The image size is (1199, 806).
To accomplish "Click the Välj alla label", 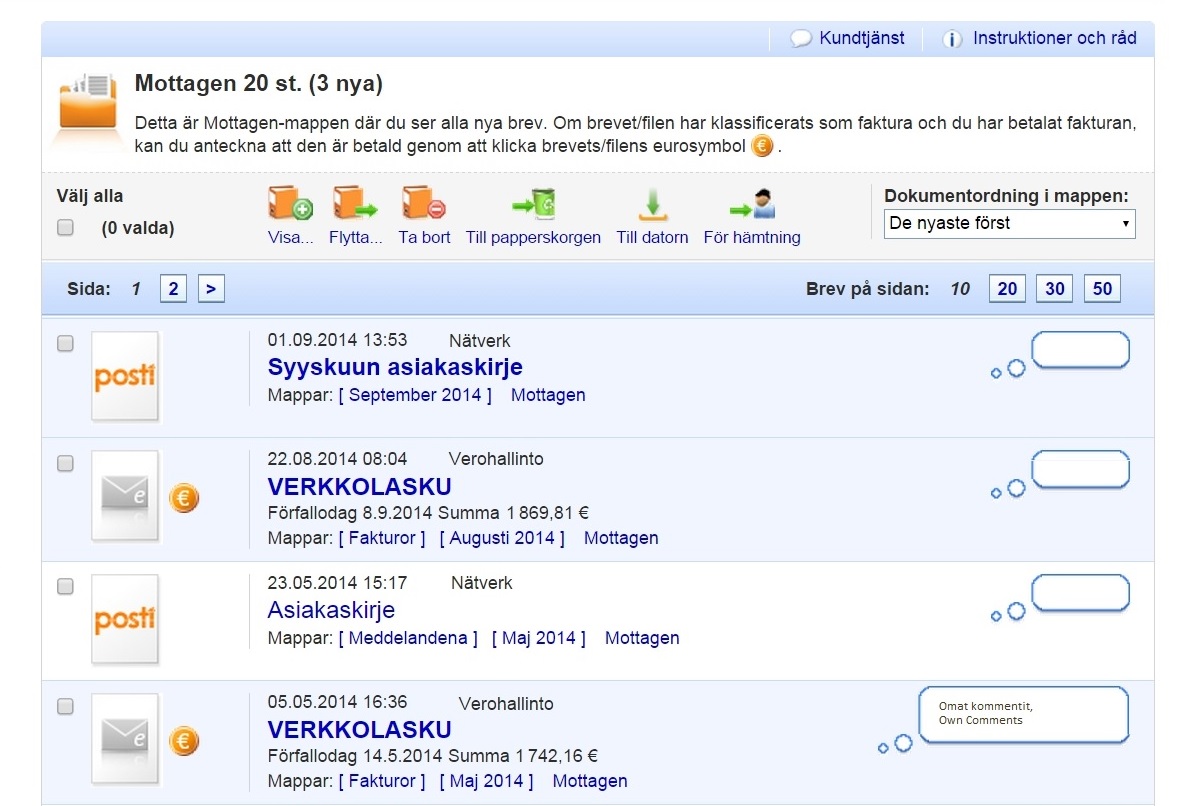I will (x=89, y=196).
